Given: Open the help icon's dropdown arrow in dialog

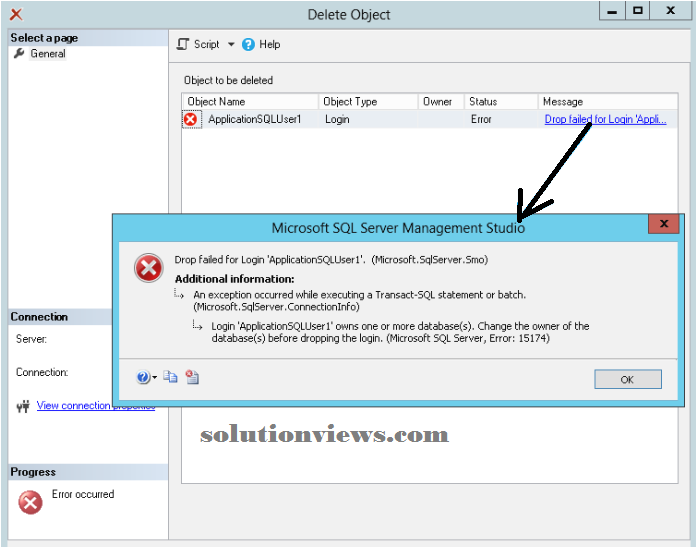Looking at the screenshot, I should coord(154,378).
